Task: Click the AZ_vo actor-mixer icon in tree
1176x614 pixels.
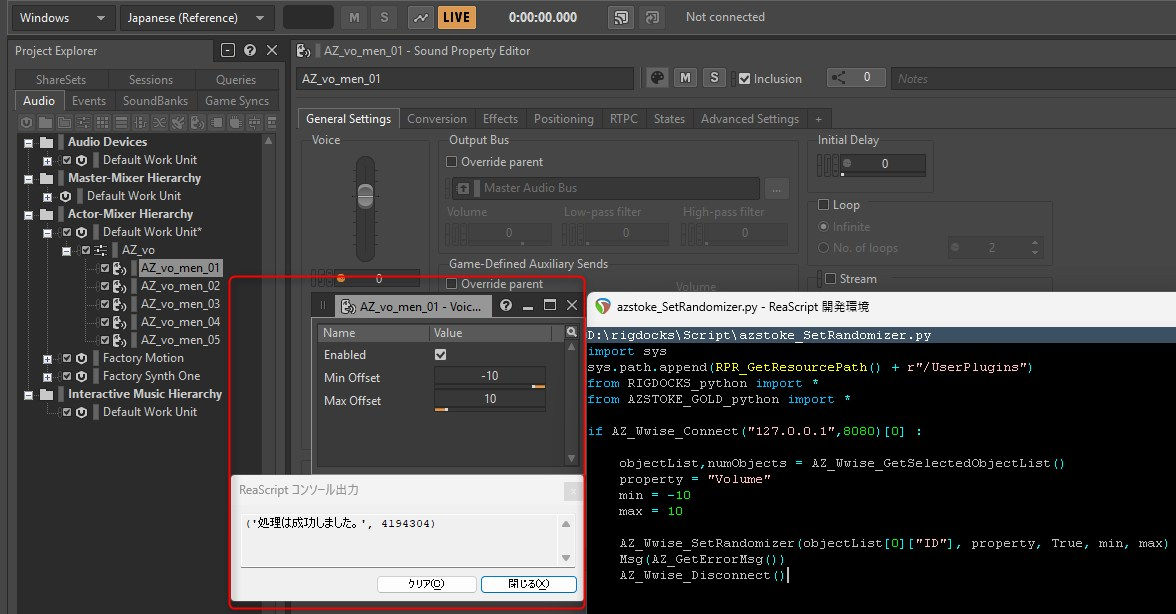Action: coord(100,250)
